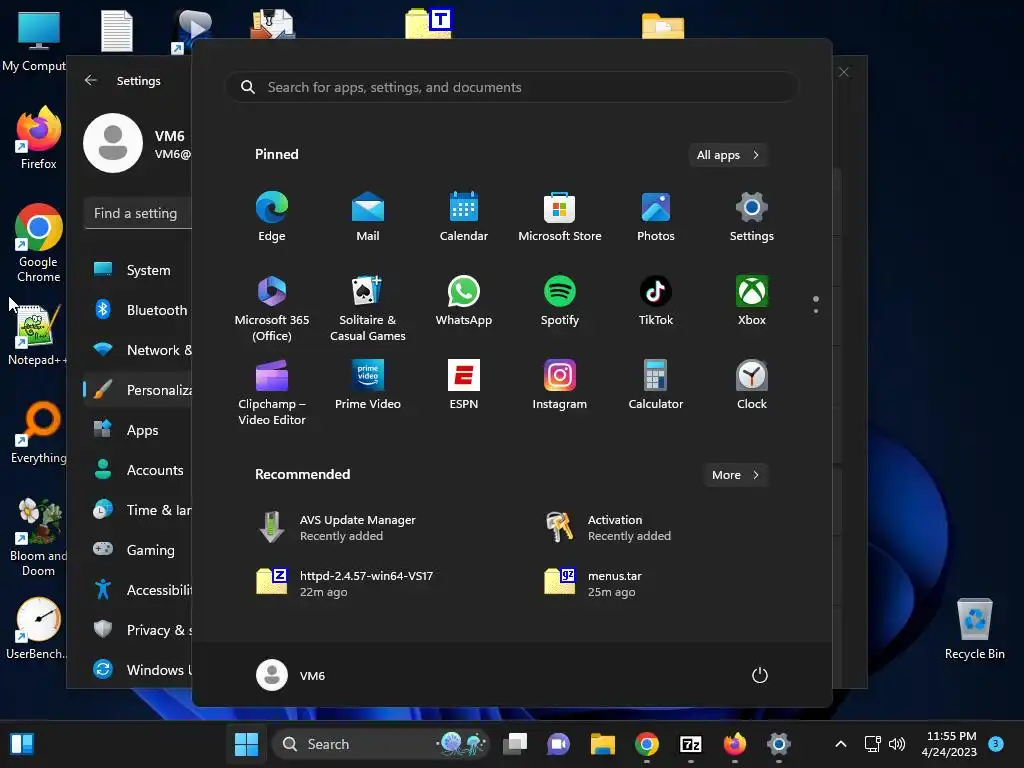
Task: Open the widgets panel on taskbar
Action: pyautogui.click(x=22, y=744)
